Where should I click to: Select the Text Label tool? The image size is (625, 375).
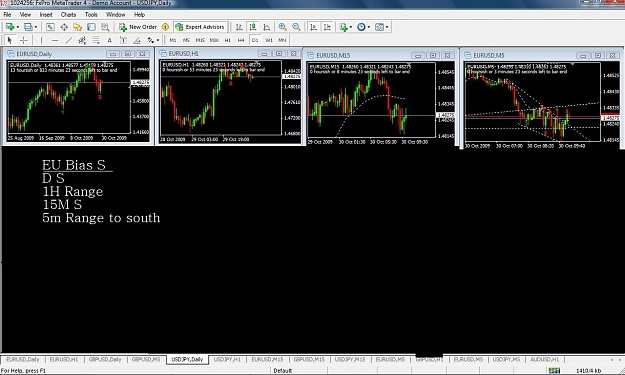(123, 40)
